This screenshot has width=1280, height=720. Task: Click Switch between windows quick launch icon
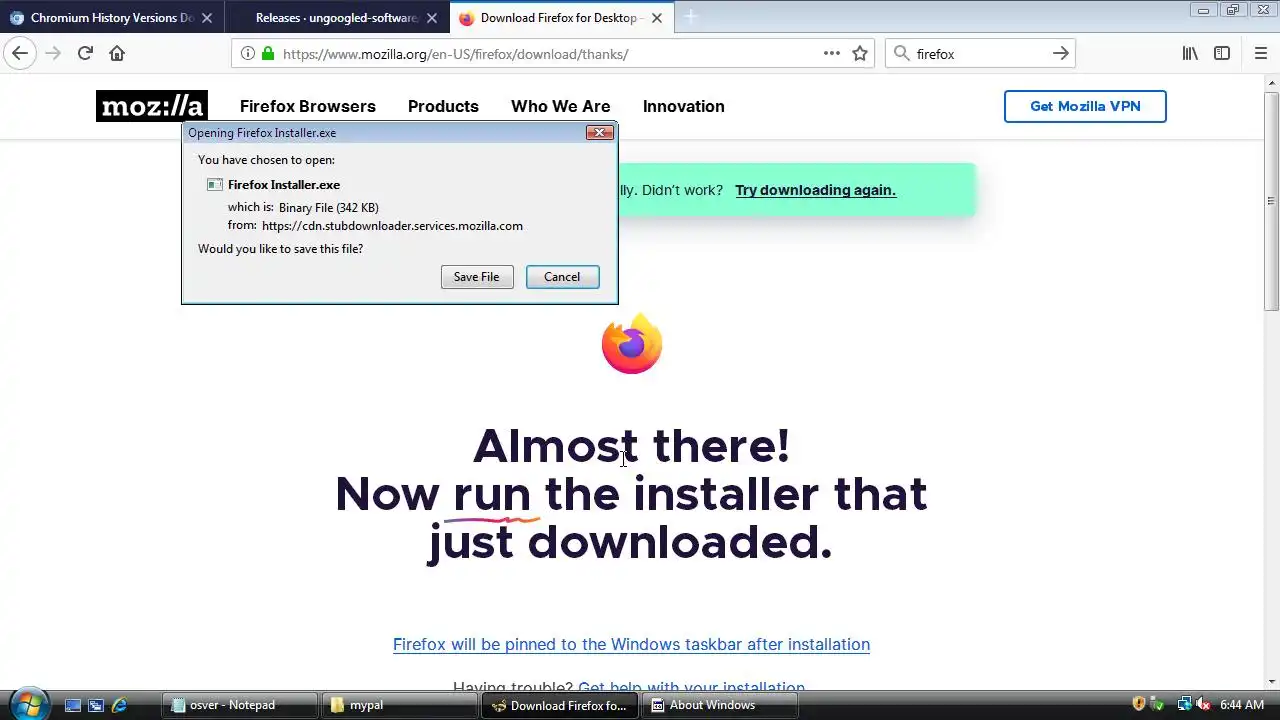[x=96, y=705]
